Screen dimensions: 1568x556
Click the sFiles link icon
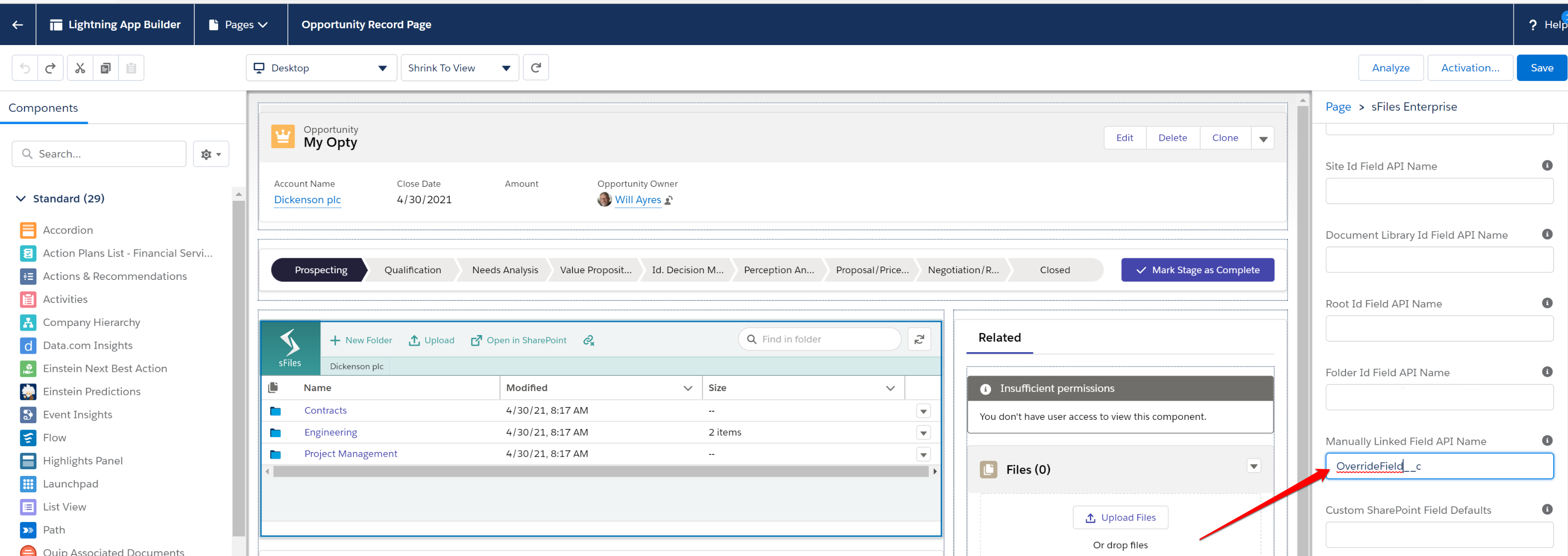click(589, 341)
